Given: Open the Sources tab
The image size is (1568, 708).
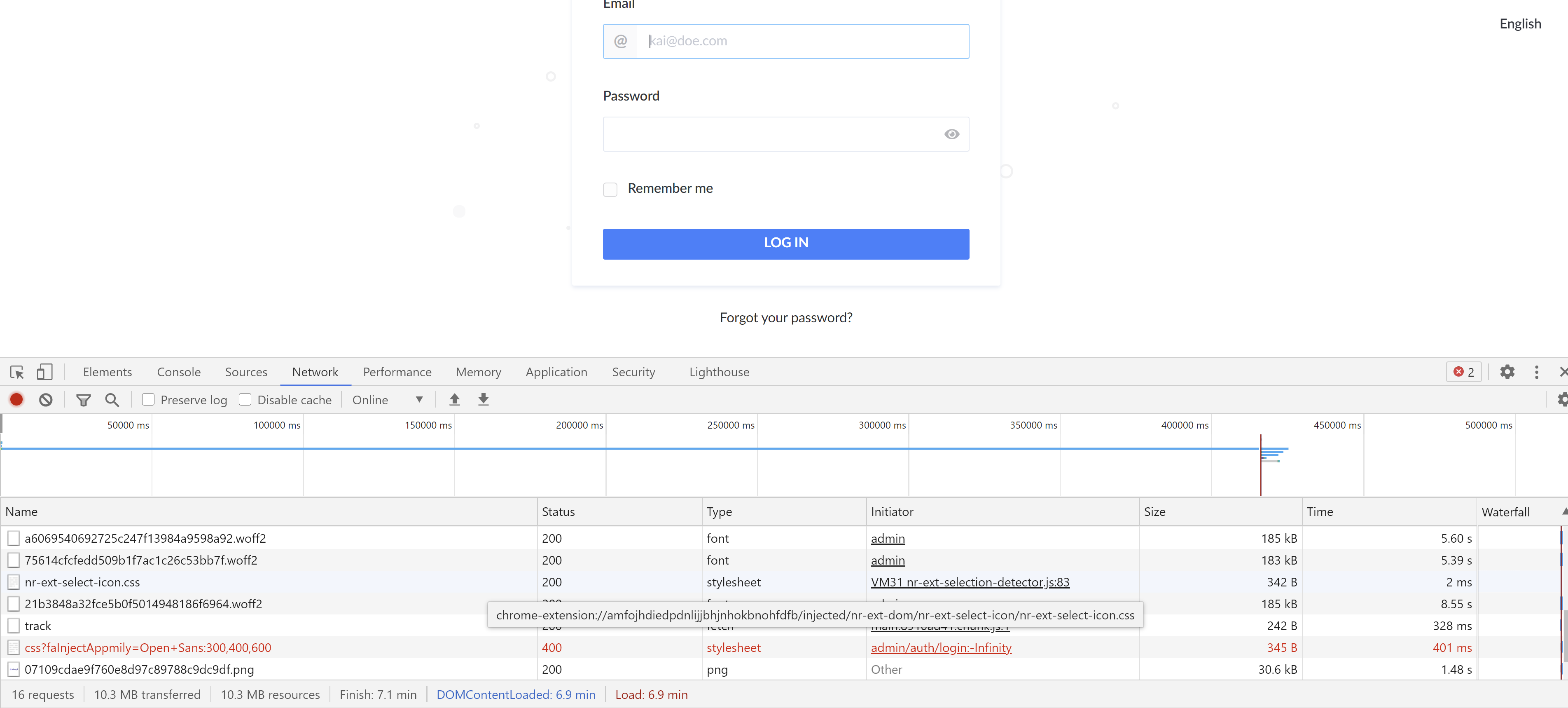Looking at the screenshot, I should click(246, 372).
